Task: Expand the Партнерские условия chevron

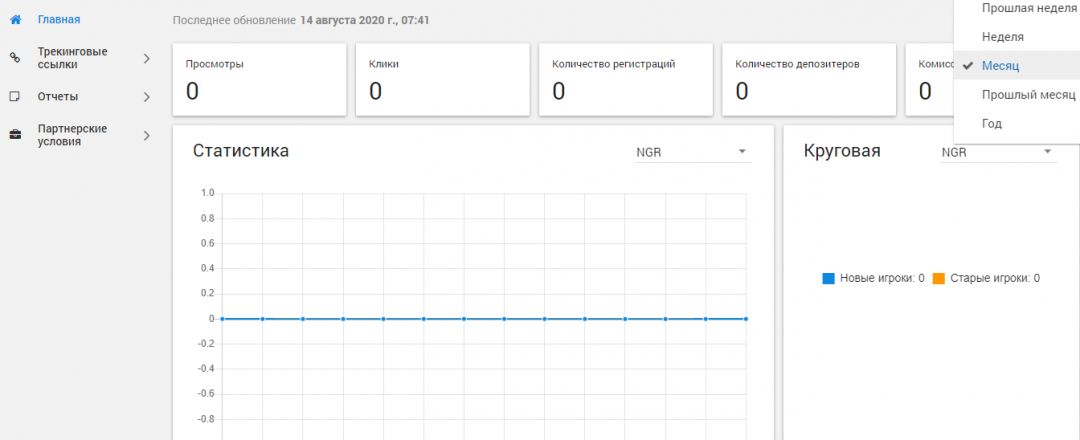Action: [x=146, y=135]
